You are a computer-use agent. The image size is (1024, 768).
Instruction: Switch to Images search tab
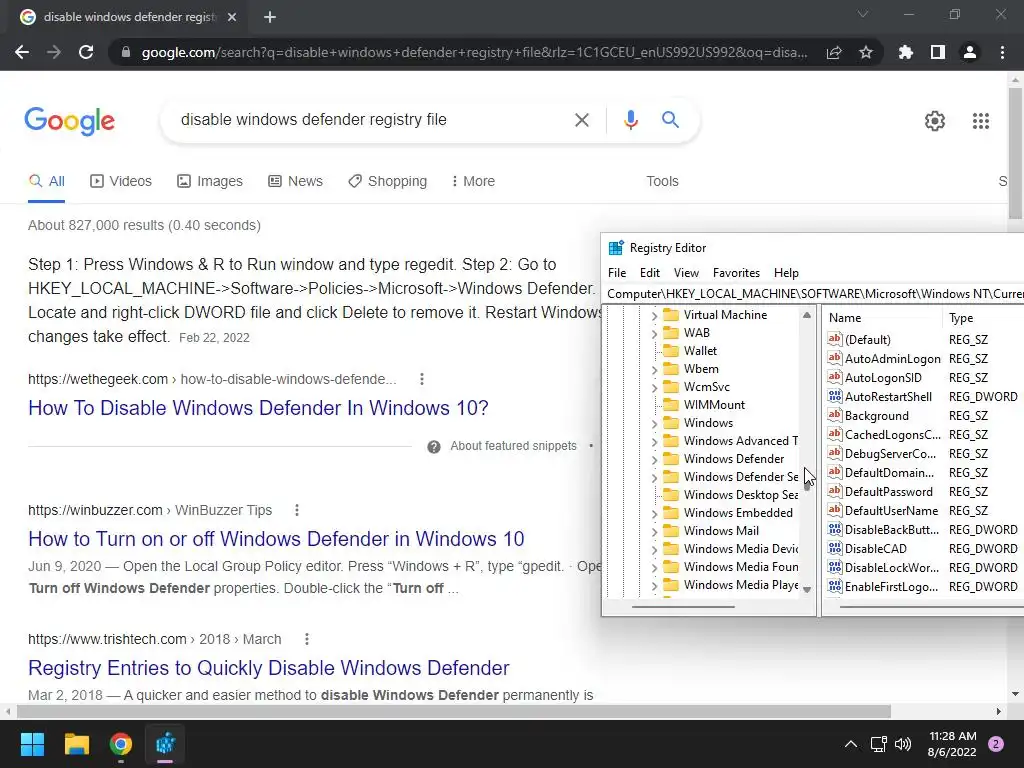210,182
